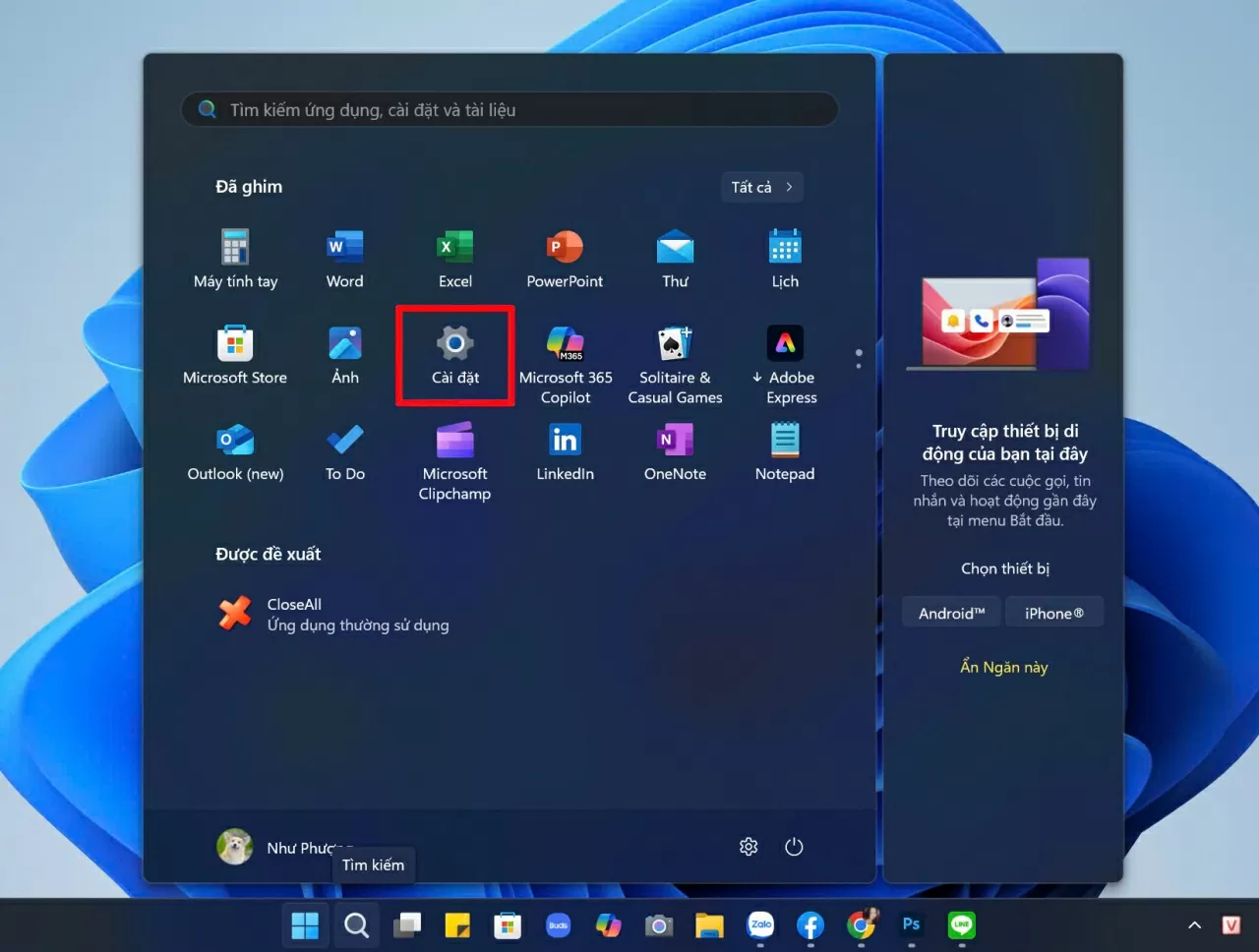Open CloseAll recommended app
This screenshot has height=952, width=1259.
[x=332, y=614]
